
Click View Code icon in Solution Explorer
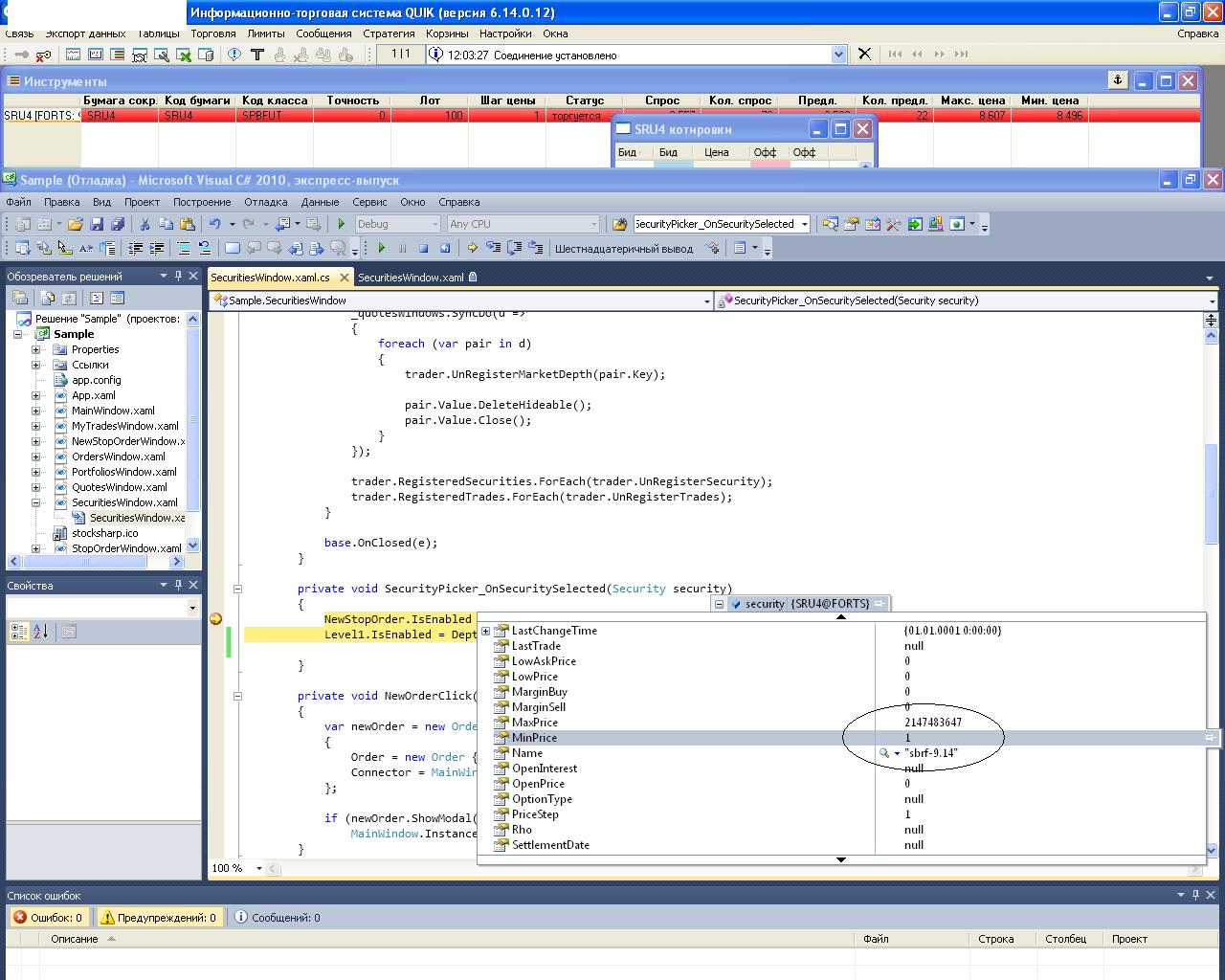click(96, 298)
